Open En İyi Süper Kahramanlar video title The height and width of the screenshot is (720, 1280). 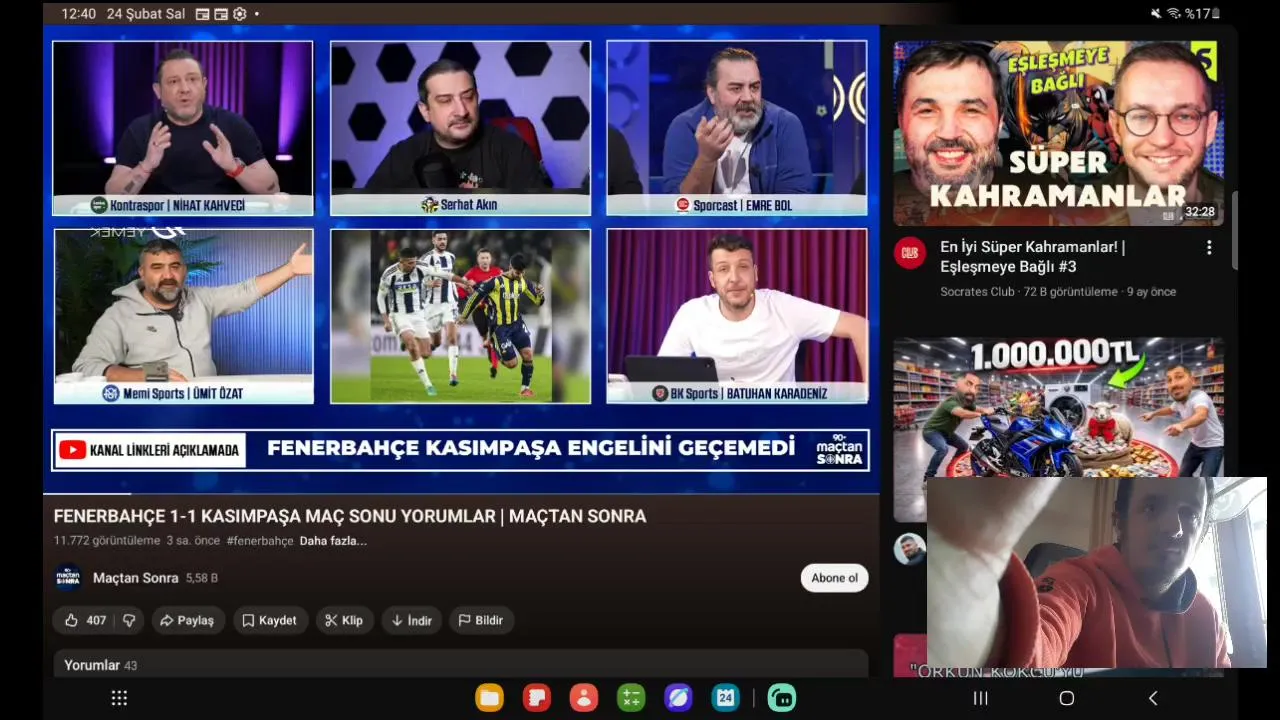point(1033,257)
